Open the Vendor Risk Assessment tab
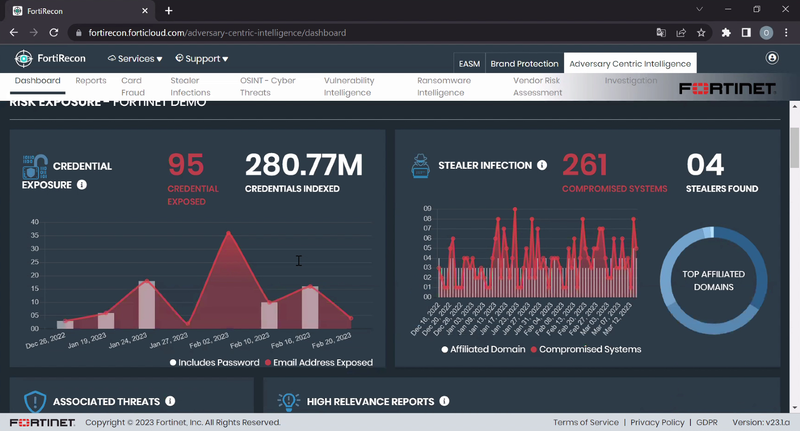800x431 pixels. [537, 87]
